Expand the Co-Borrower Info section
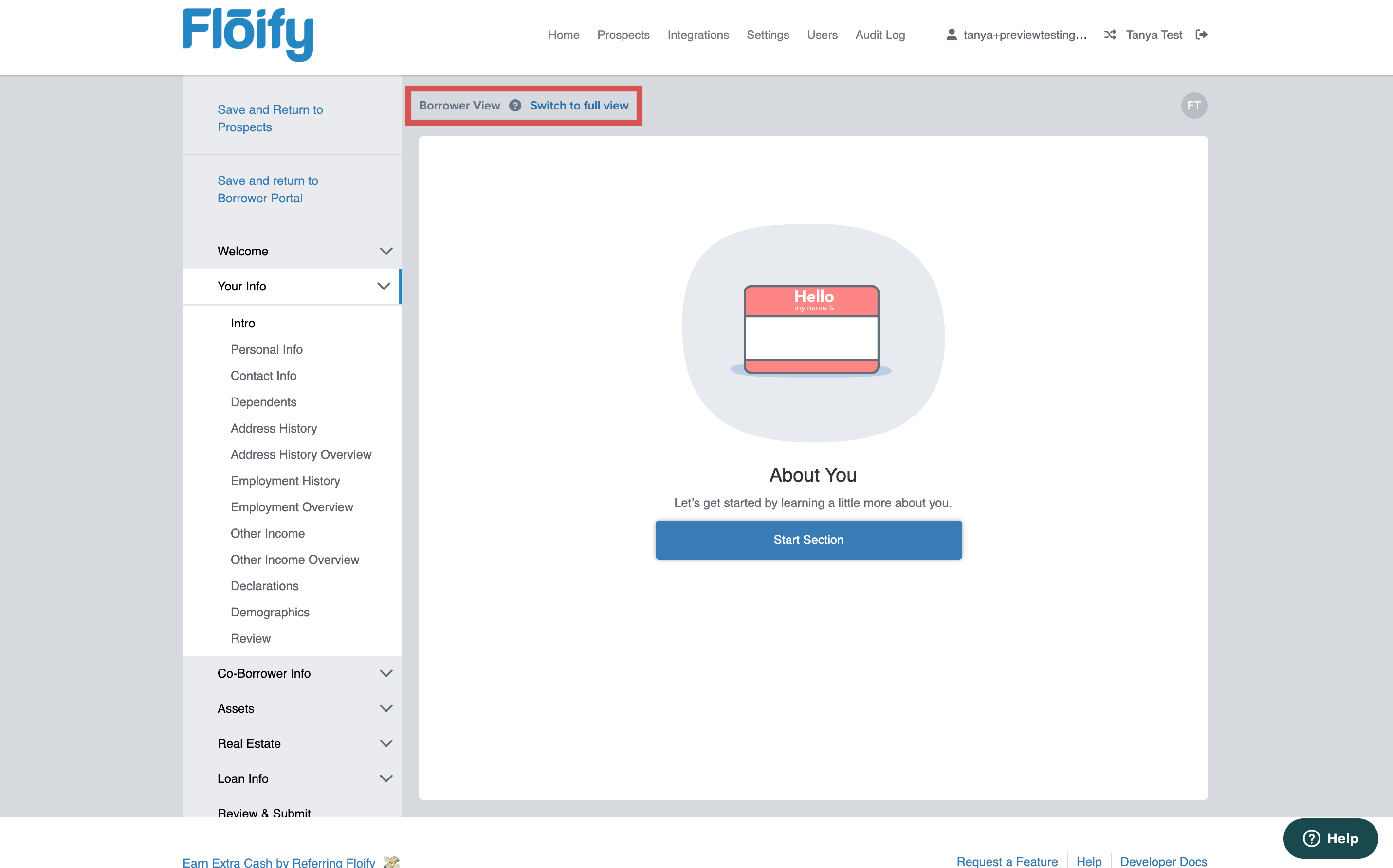 [x=386, y=673]
